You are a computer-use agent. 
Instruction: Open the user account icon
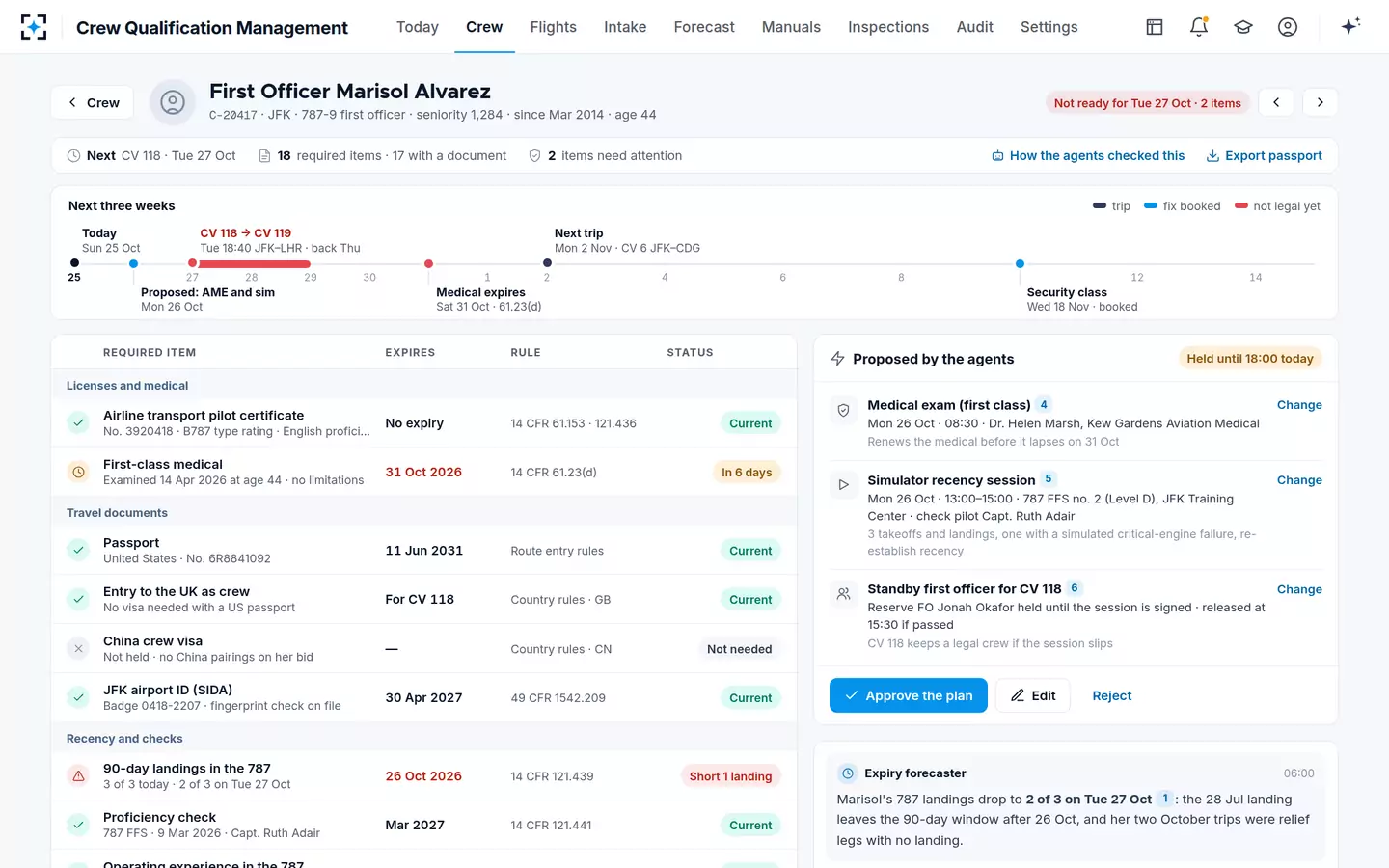(1288, 27)
